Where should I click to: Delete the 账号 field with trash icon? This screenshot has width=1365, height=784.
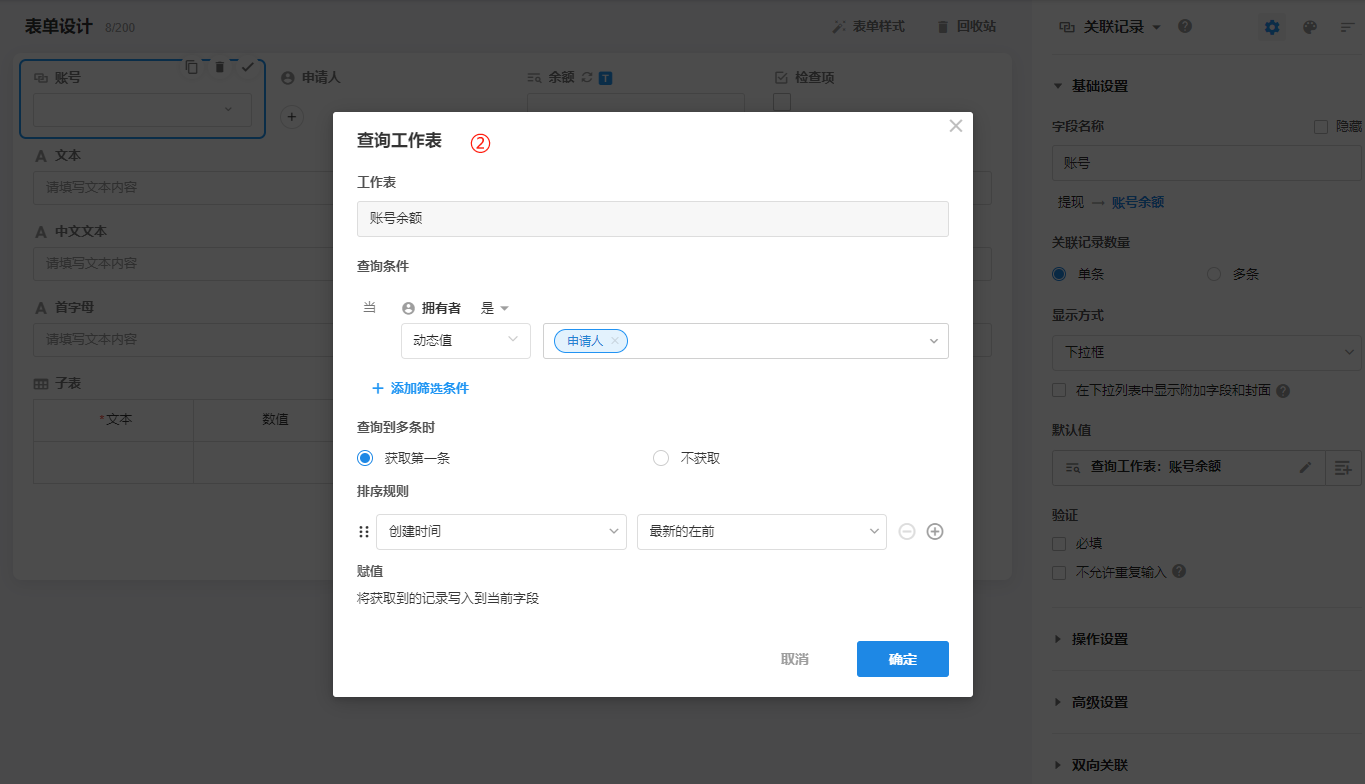coord(220,67)
